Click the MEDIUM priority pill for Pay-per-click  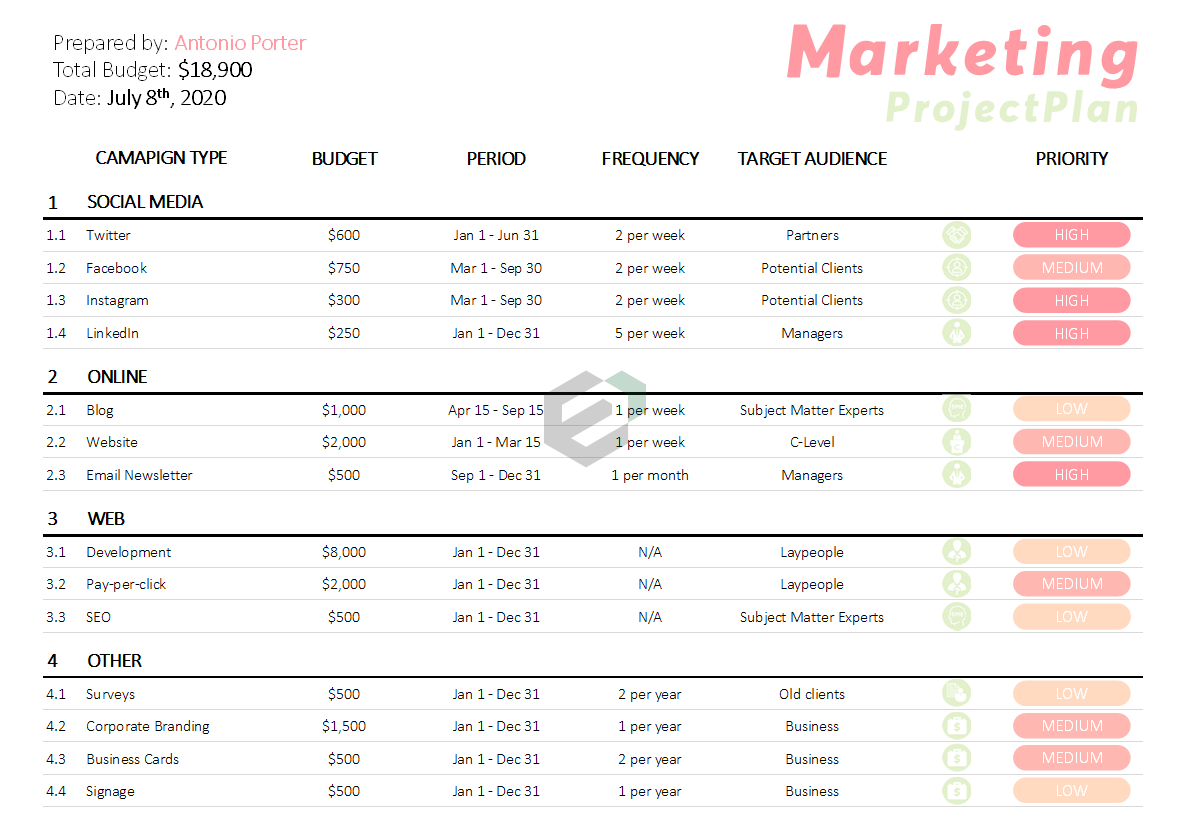pos(1071,584)
